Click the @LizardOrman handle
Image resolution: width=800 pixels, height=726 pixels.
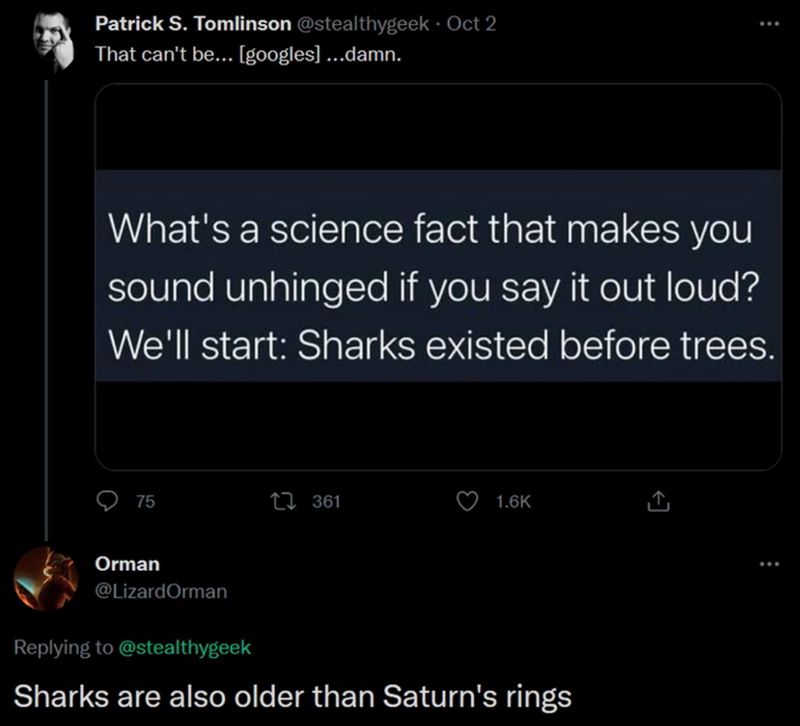click(x=160, y=591)
